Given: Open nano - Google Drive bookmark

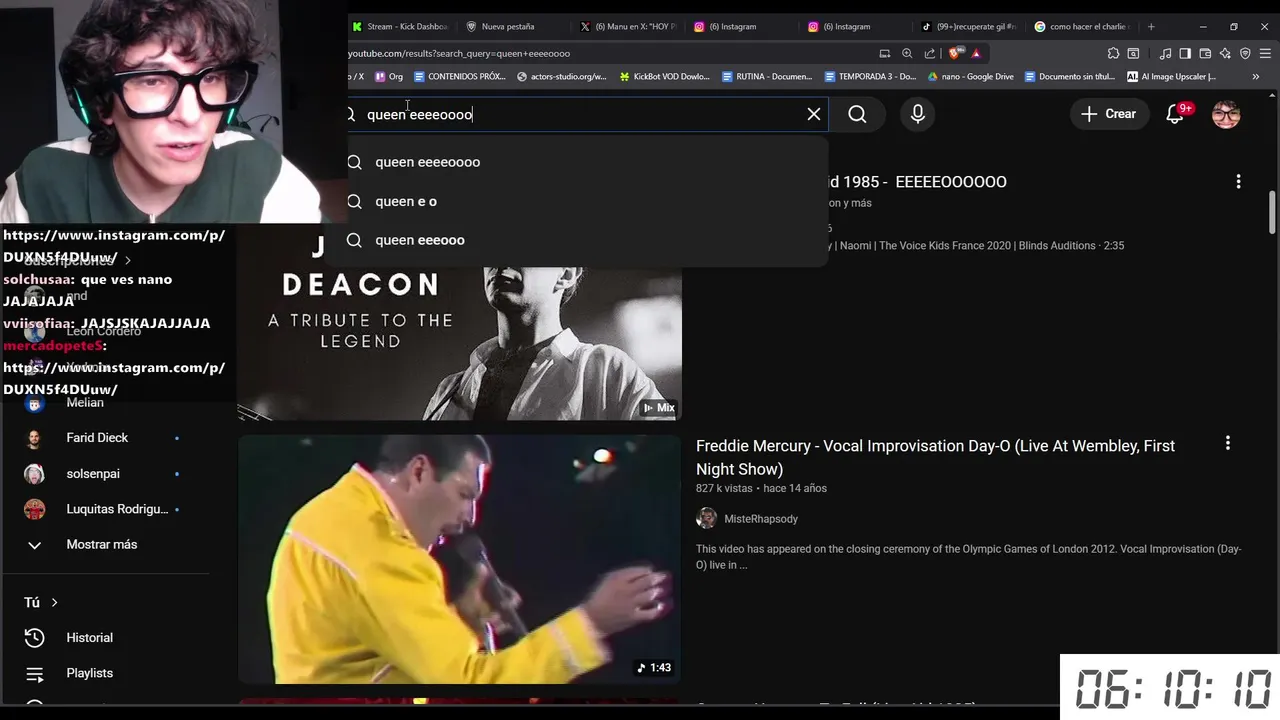Looking at the screenshot, I should [x=970, y=76].
